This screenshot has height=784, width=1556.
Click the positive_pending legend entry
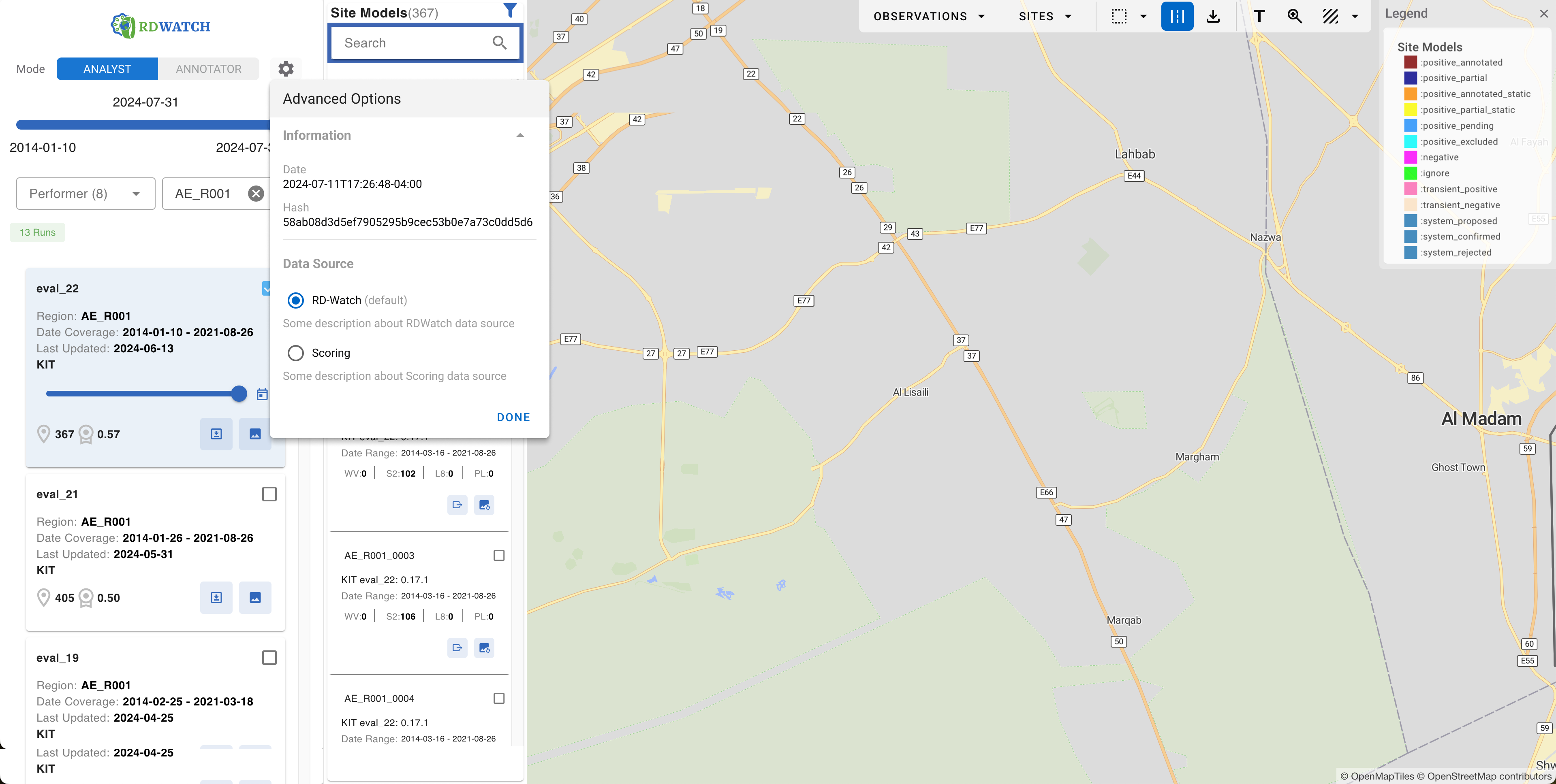(x=1456, y=126)
